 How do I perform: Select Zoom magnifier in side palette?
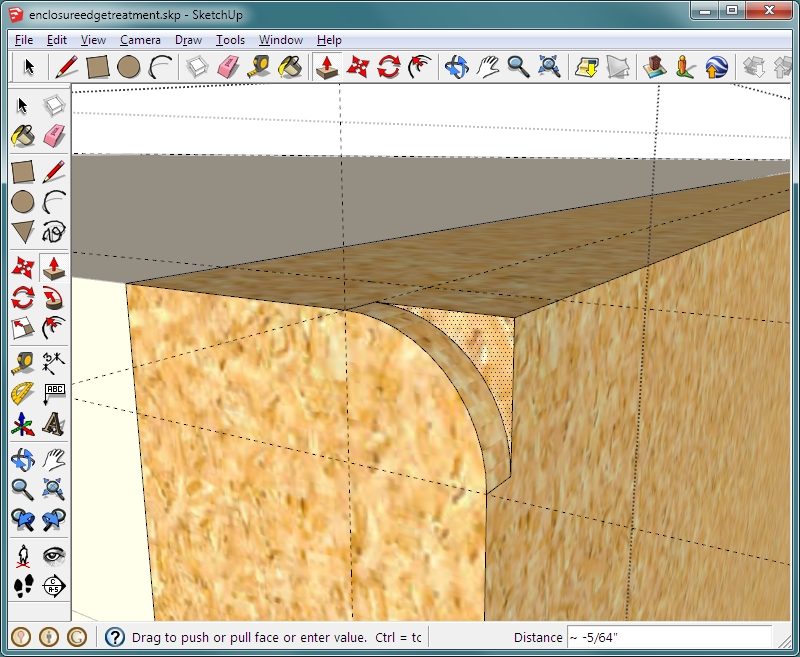(22, 490)
